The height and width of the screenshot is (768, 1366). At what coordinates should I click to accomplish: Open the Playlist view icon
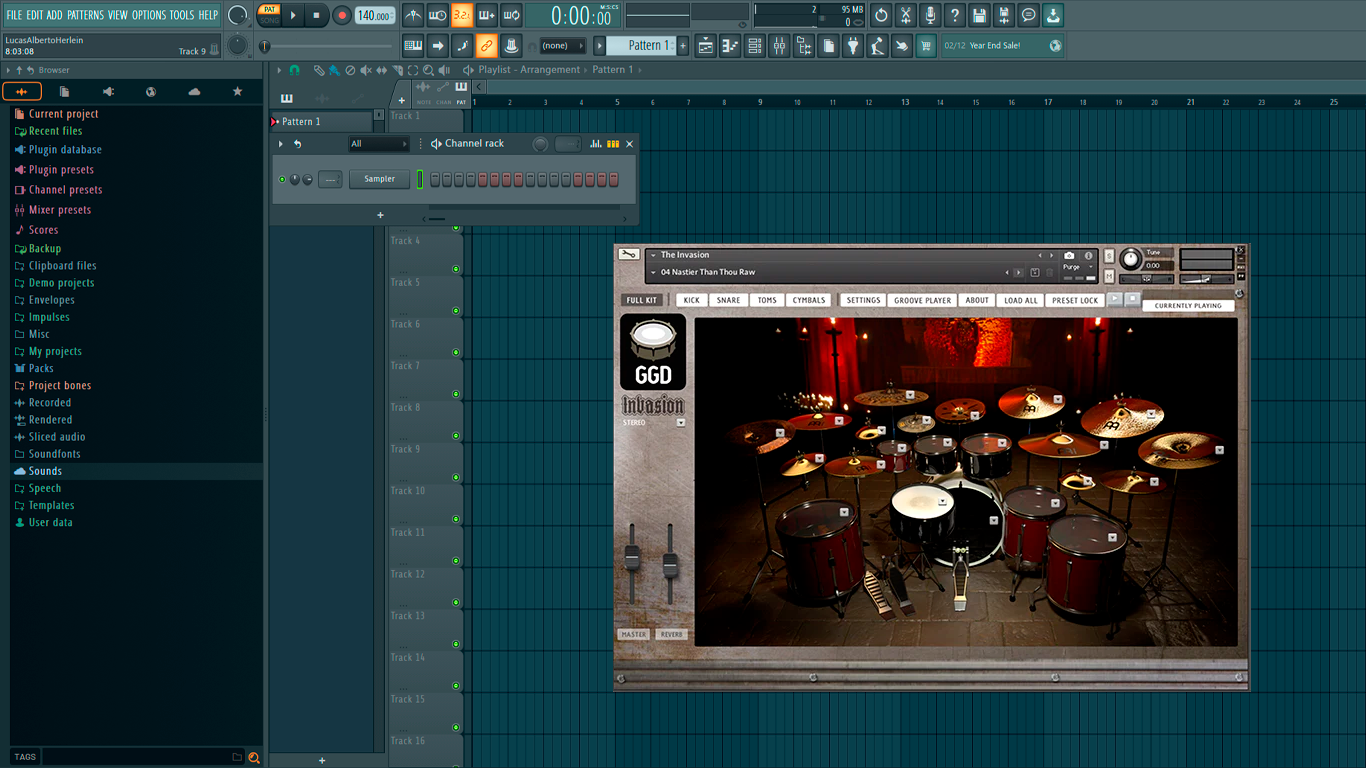tap(706, 45)
